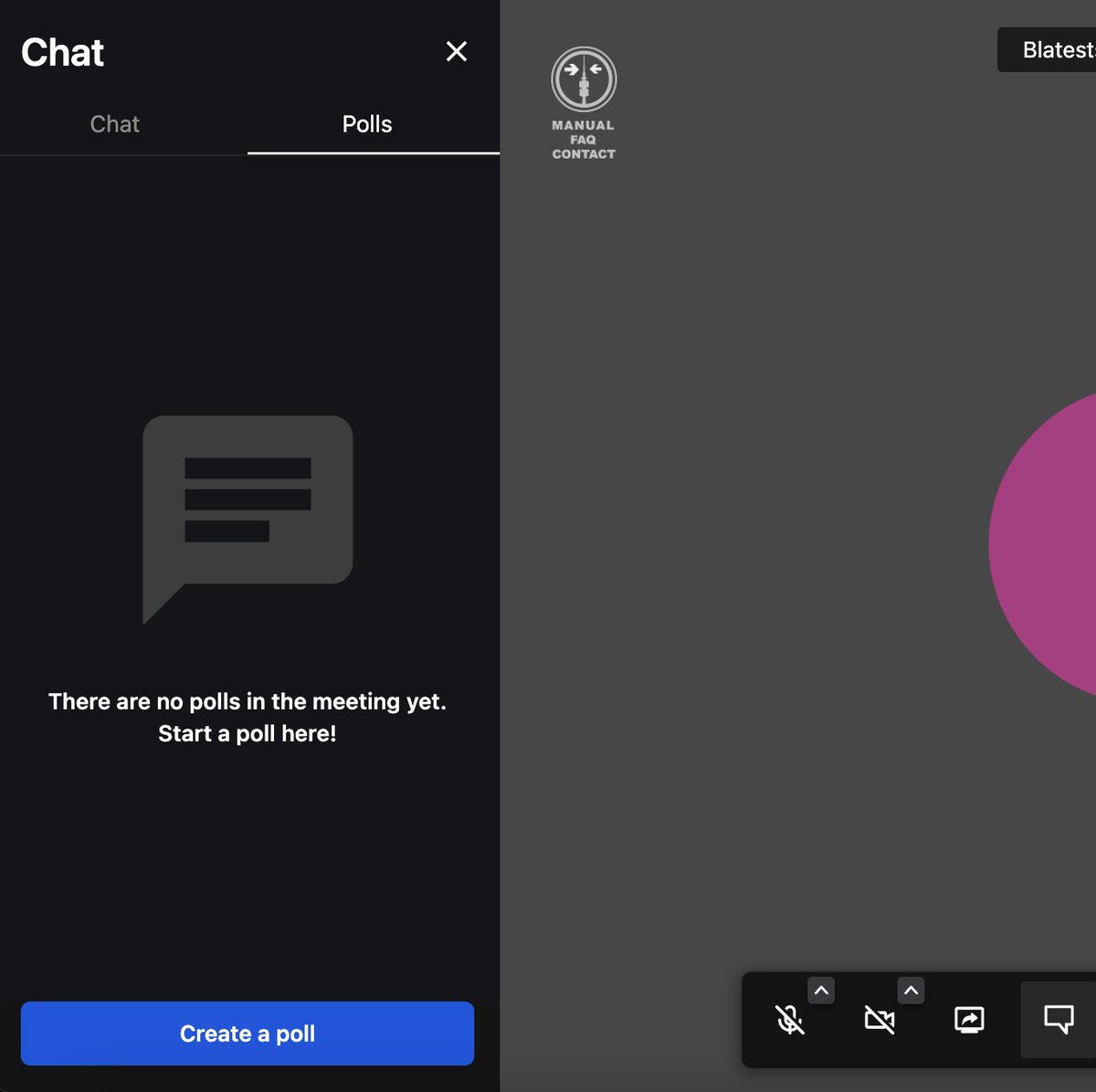Click the Chat panel heading
The width and height of the screenshot is (1096, 1092).
(x=63, y=52)
